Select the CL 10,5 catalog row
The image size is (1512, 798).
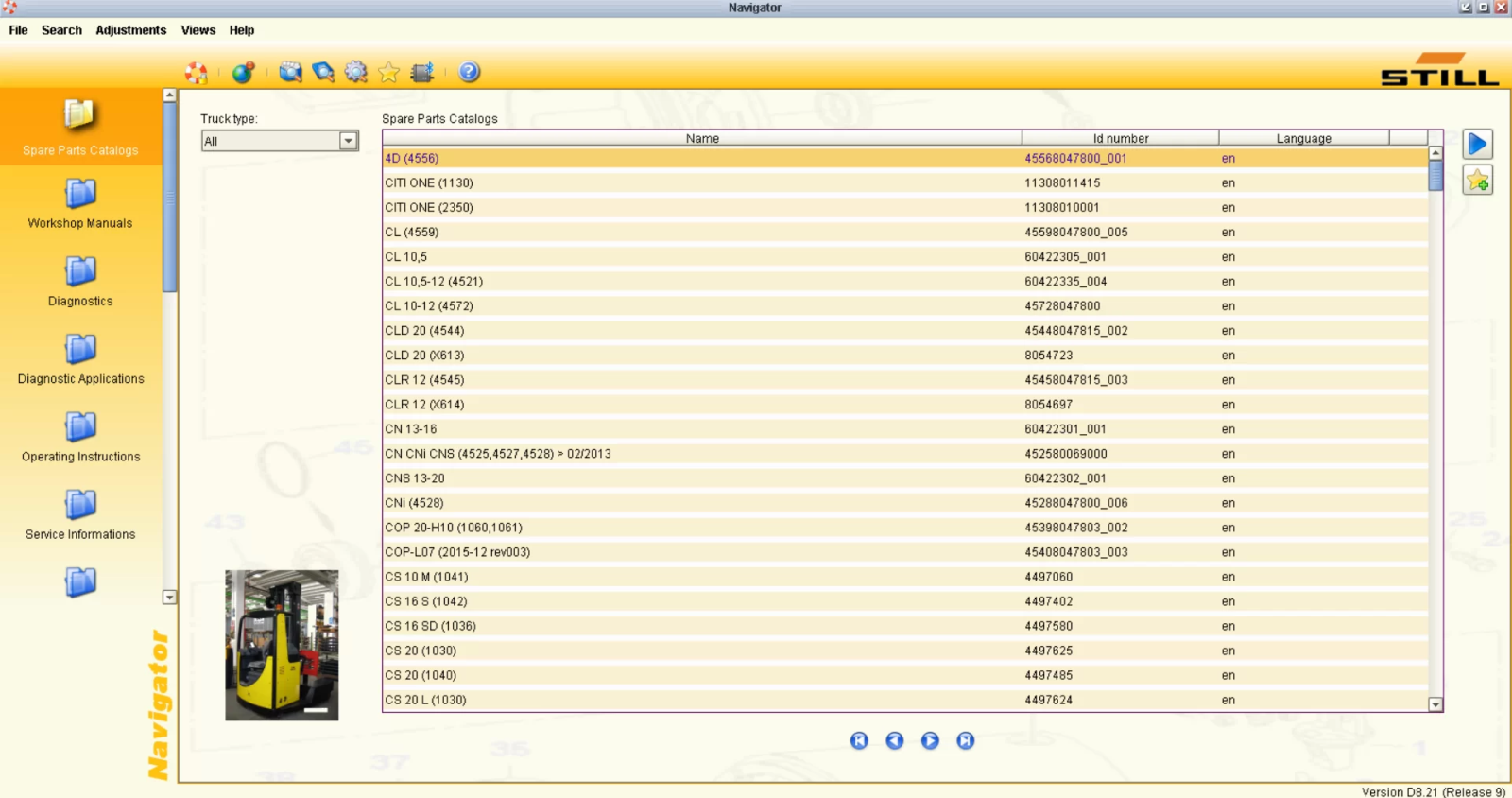[905, 257]
